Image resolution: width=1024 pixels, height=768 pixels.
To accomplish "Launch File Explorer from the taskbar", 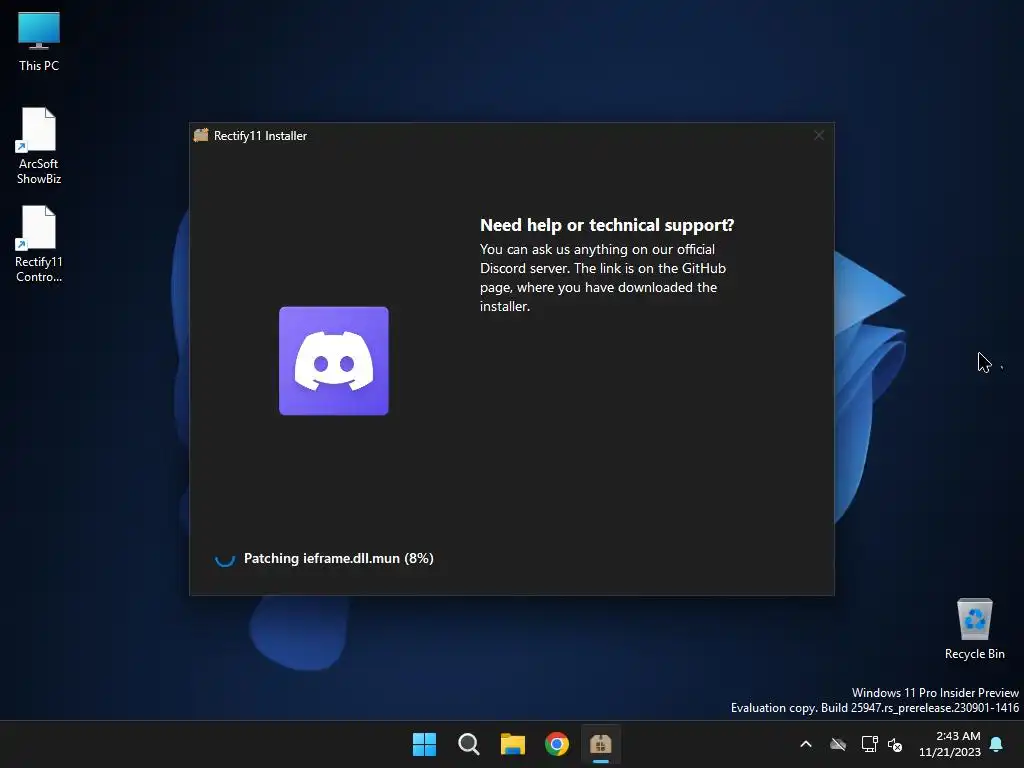I will tap(513, 744).
